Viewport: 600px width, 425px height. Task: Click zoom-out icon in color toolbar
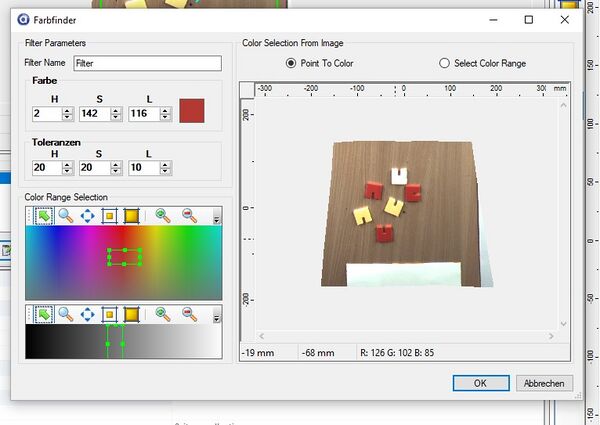(188, 215)
